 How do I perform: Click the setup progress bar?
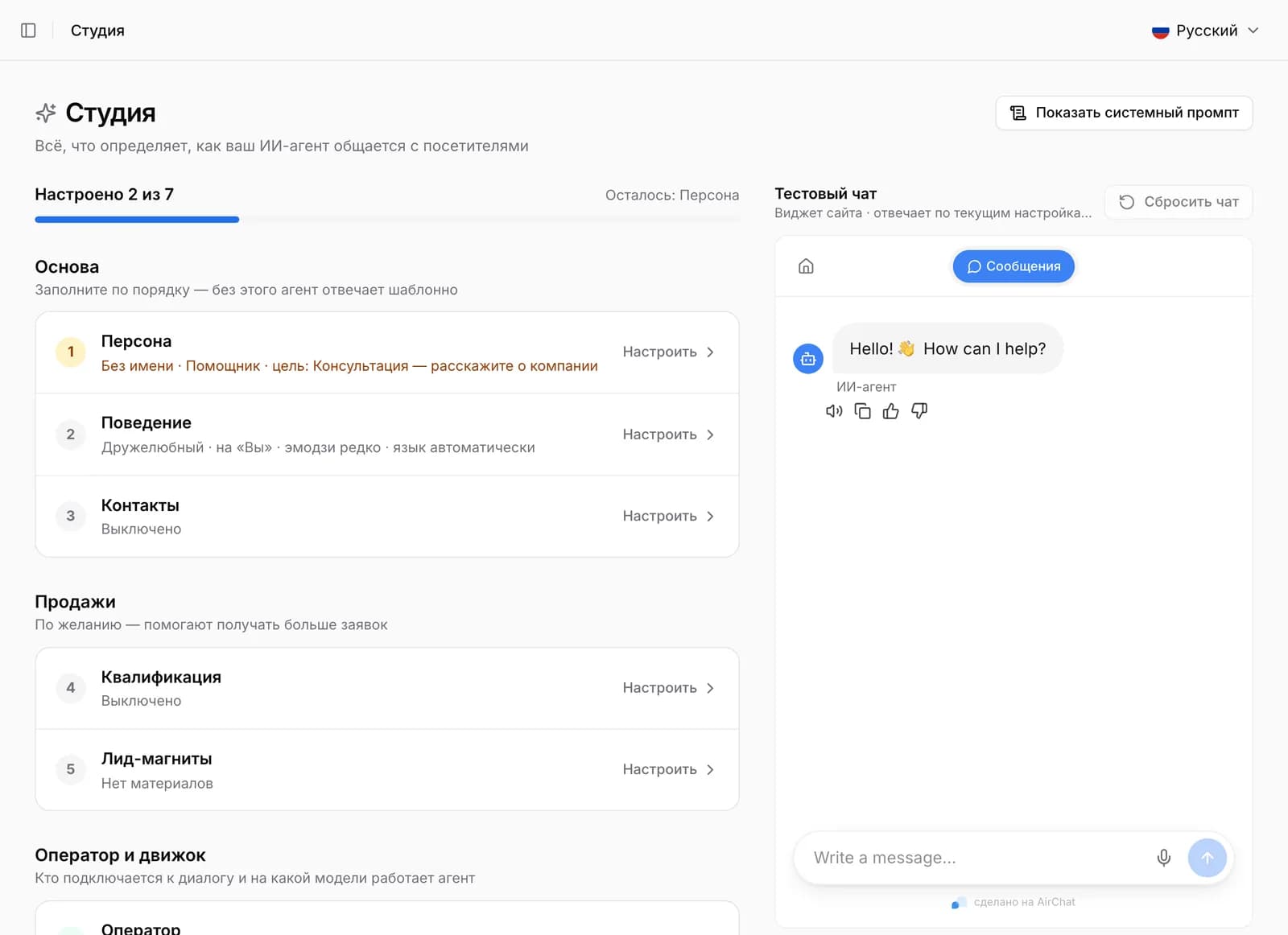click(x=387, y=220)
